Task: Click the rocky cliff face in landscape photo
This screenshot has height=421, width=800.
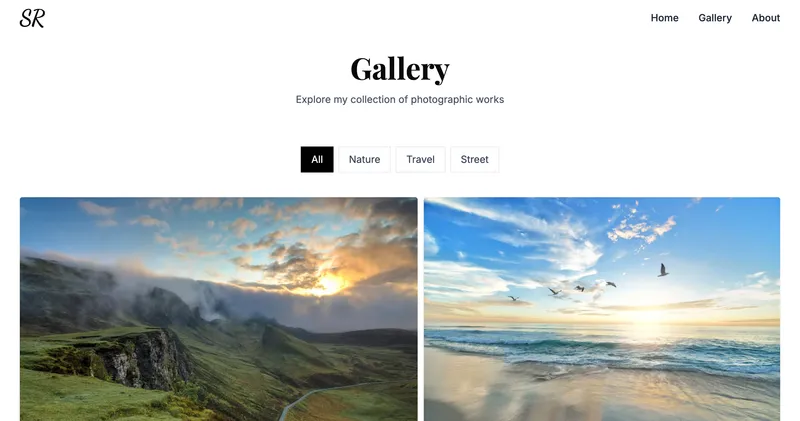Action: point(145,360)
